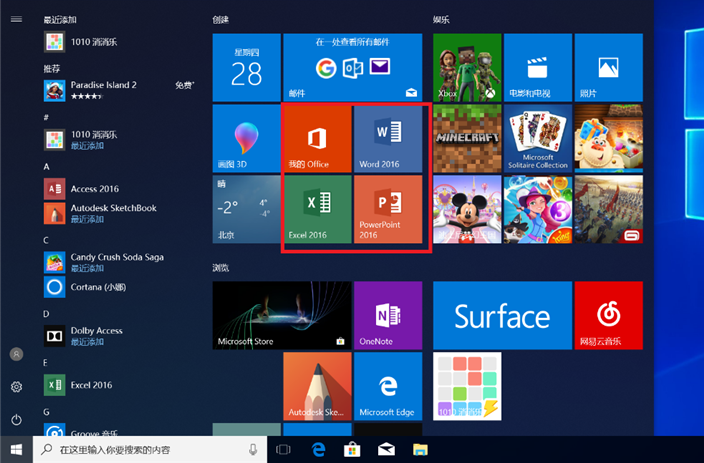Select the letter D section header
This screenshot has height=463, width=704.
[46, 314]
